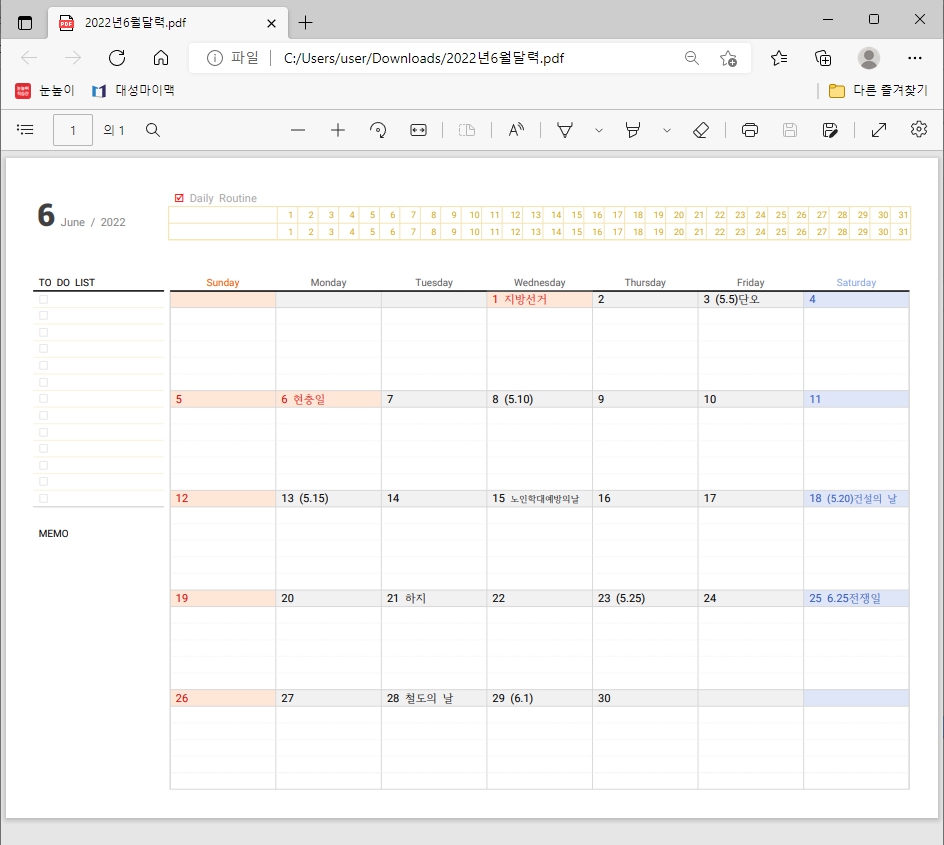The image size is (944, 845).
Task: Open a new browser tab
Action: (306, 23)
